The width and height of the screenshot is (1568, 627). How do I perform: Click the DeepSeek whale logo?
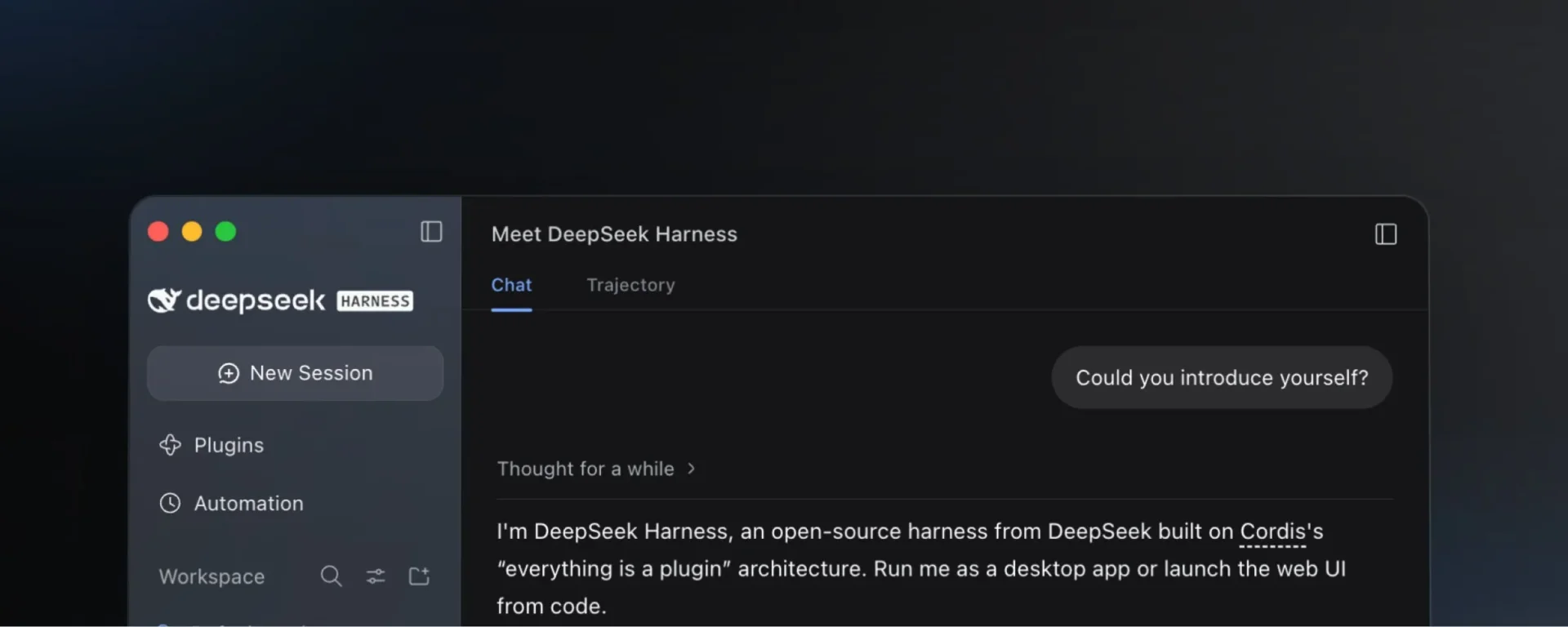pos(164,300)
